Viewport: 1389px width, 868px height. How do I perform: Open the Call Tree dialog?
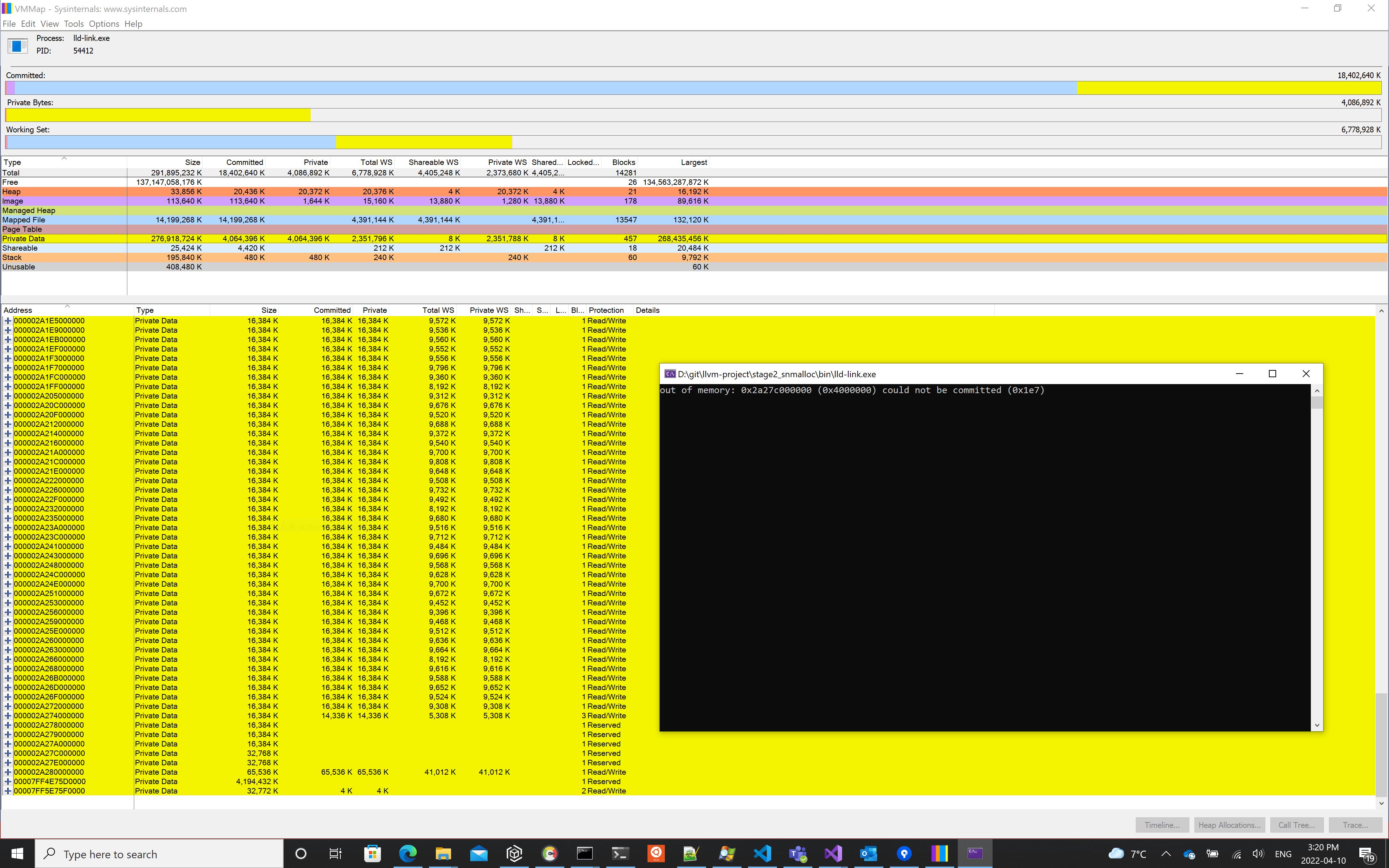(1296, 824)
